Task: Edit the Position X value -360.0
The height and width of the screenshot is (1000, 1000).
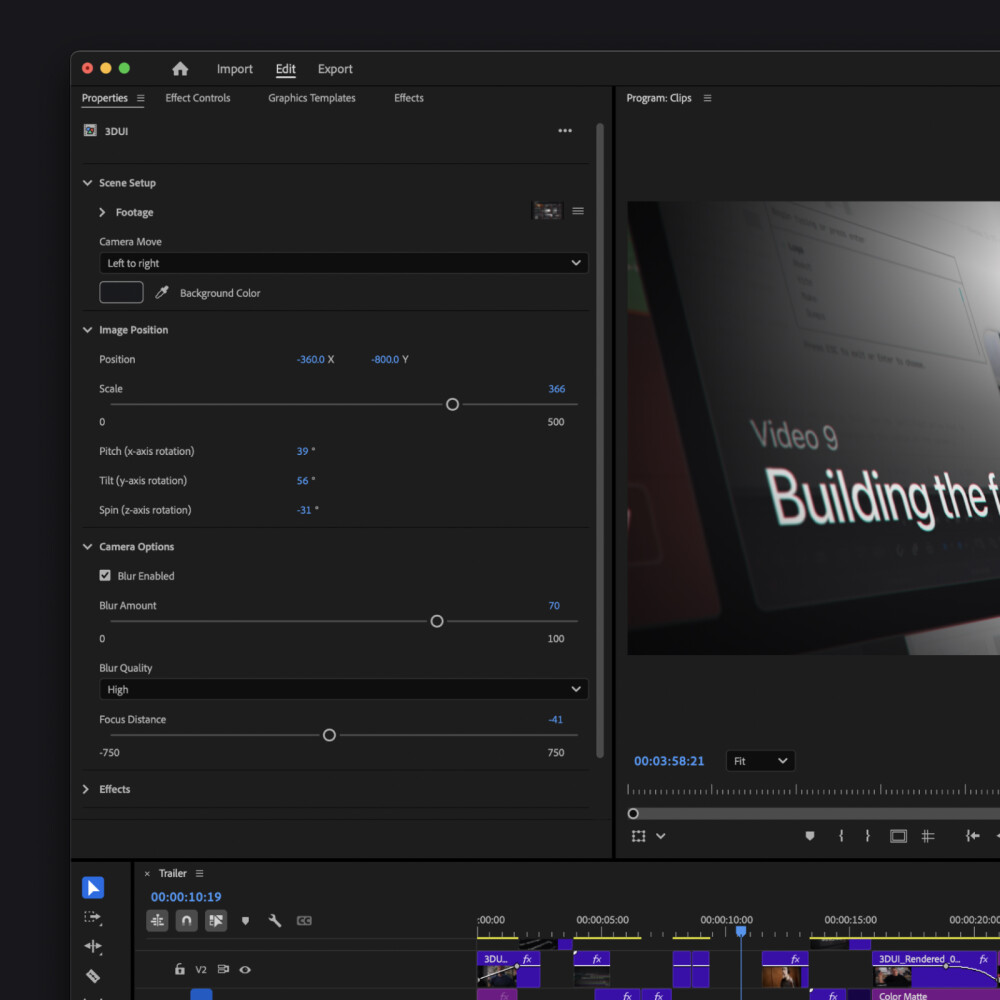Action: coord(311,360)
